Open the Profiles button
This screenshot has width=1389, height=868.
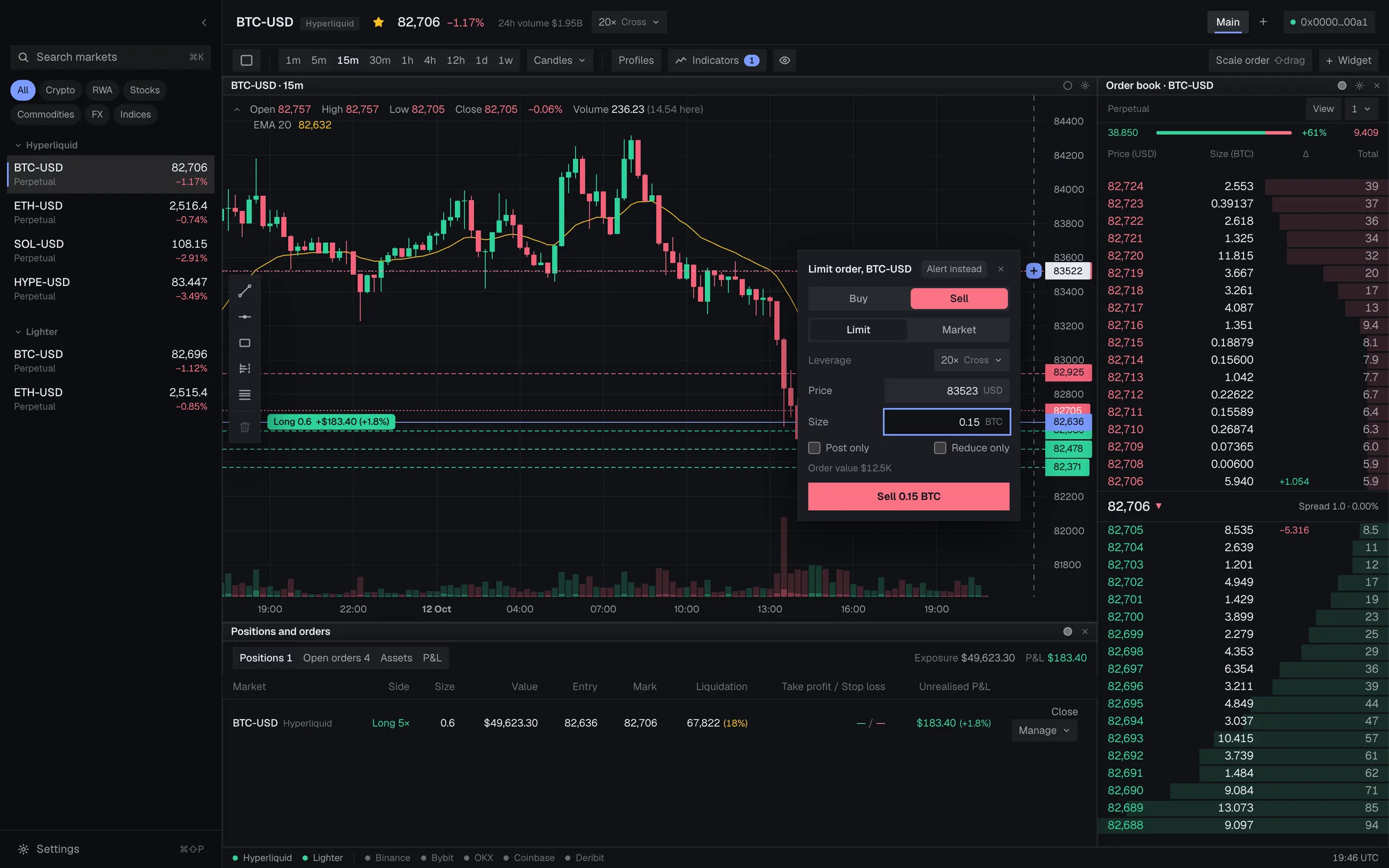636,60
